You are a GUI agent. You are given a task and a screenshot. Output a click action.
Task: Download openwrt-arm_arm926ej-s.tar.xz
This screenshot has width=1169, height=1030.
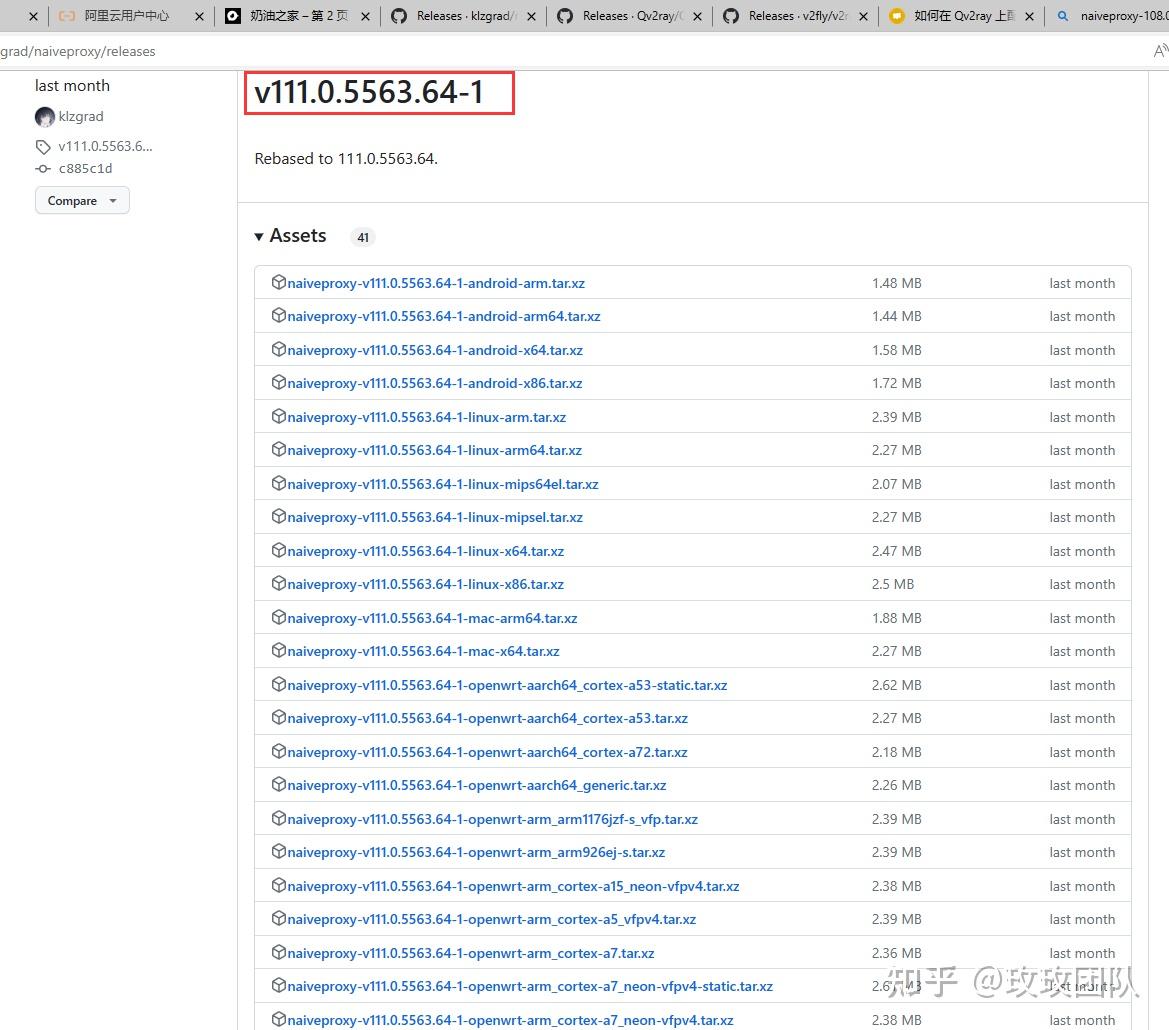point(476,853)
